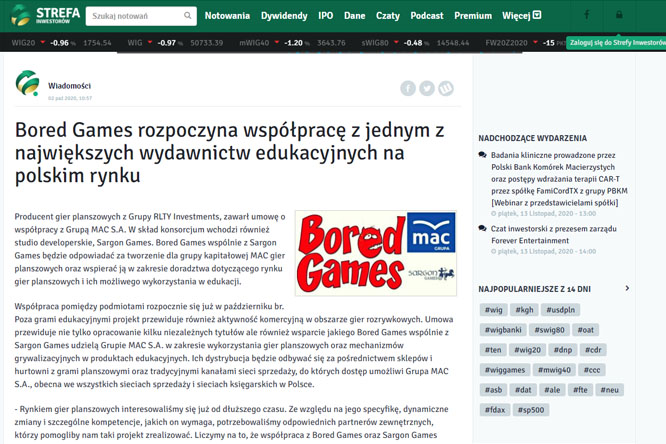The image size is (666, 444).
Task: Open the Czaty section
Action: (x=387, y=16)
